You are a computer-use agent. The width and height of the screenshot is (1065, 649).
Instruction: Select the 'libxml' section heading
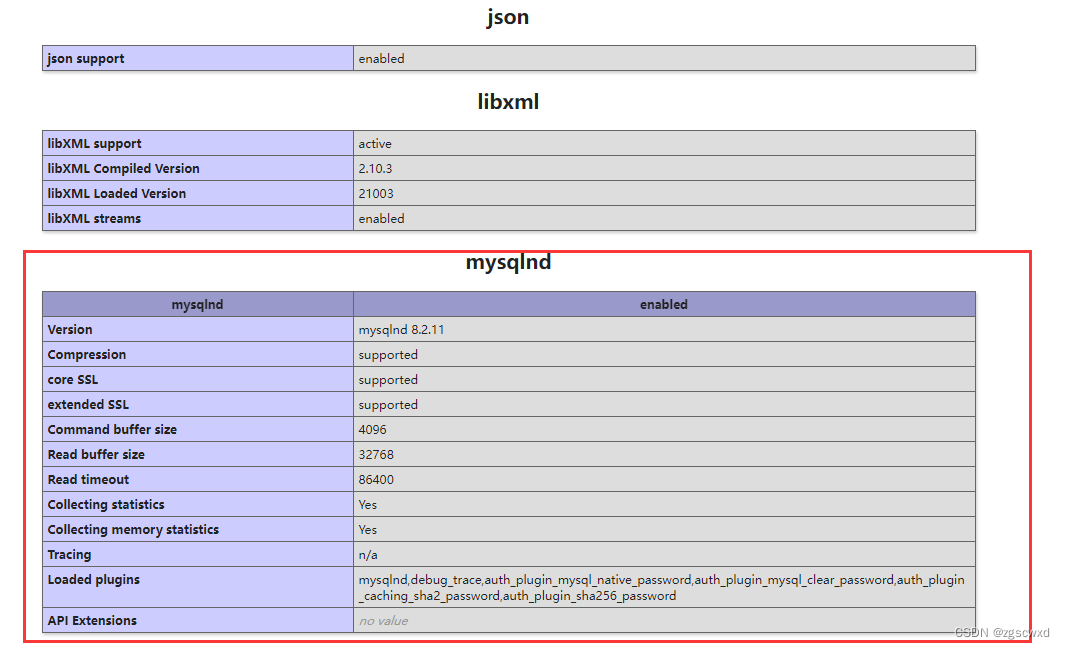point(508,102)
